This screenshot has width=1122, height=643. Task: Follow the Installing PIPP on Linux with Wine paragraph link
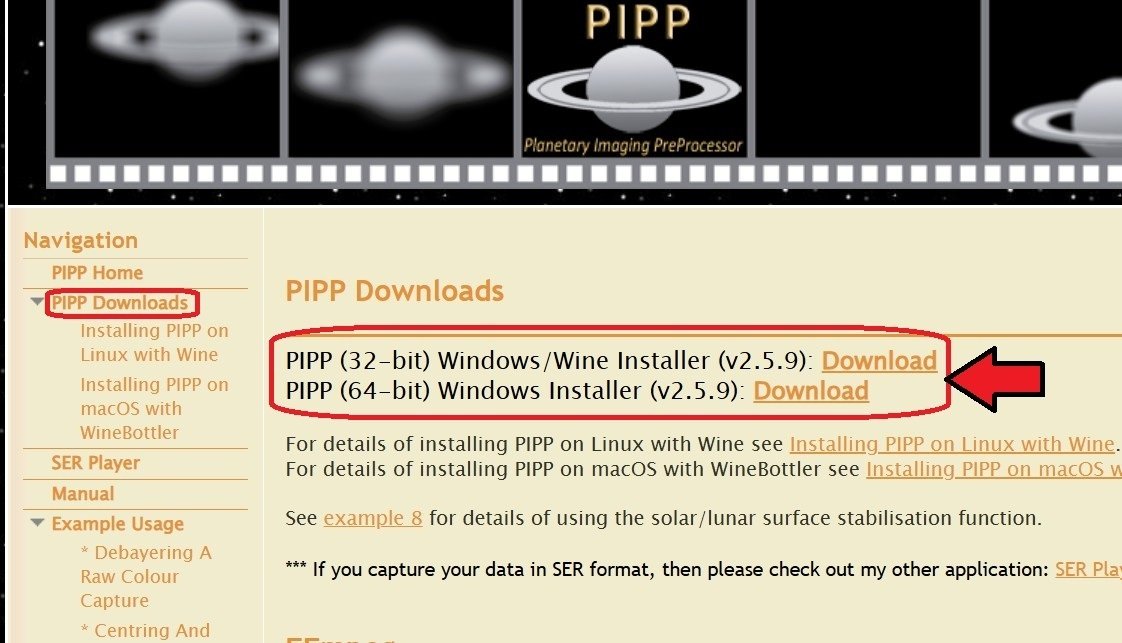(x=952, y=444)
